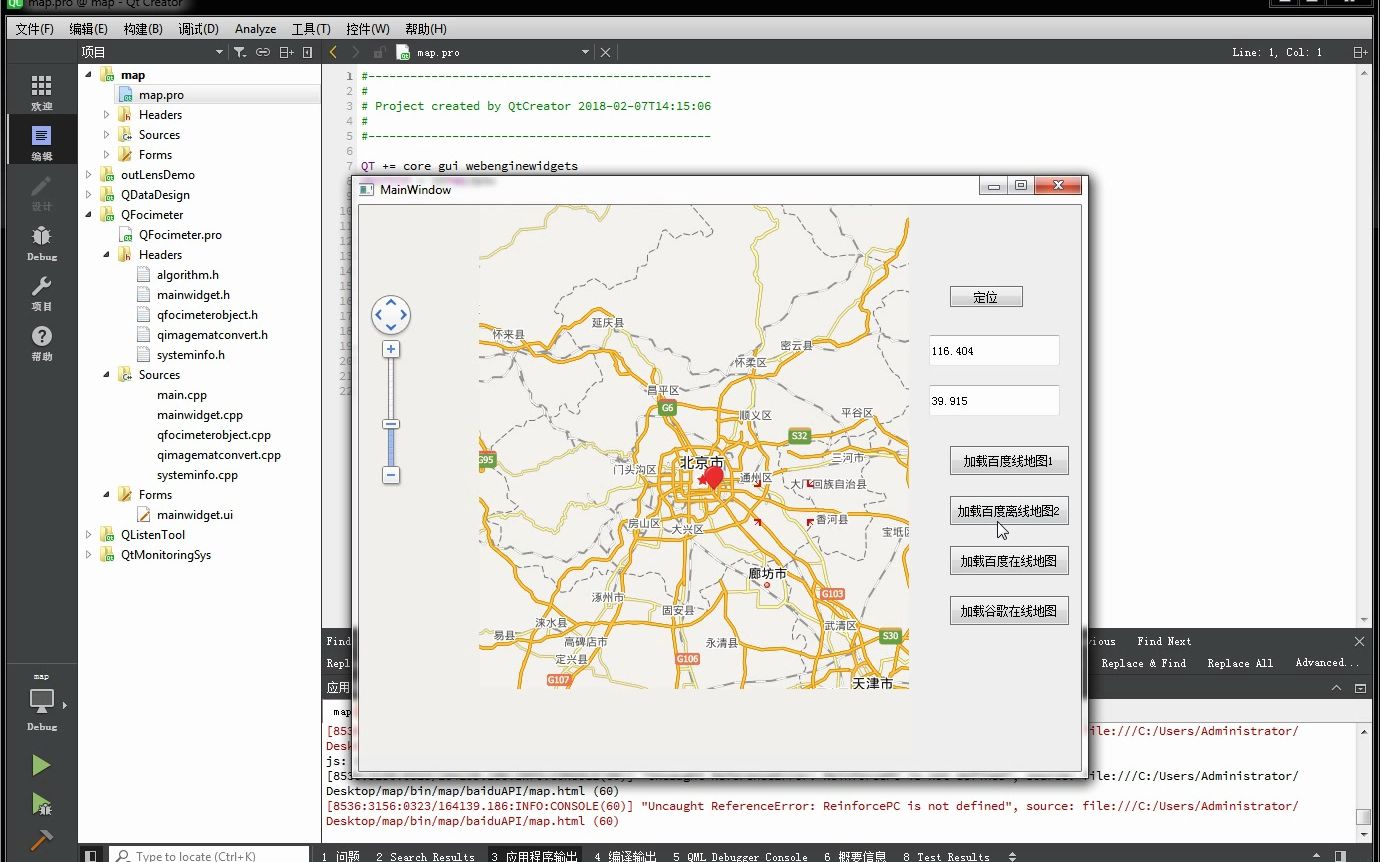Switch to the 编译输出 output tab
Image resolution: width=1380 pixels, height=862 pixels.
point(625,856)
